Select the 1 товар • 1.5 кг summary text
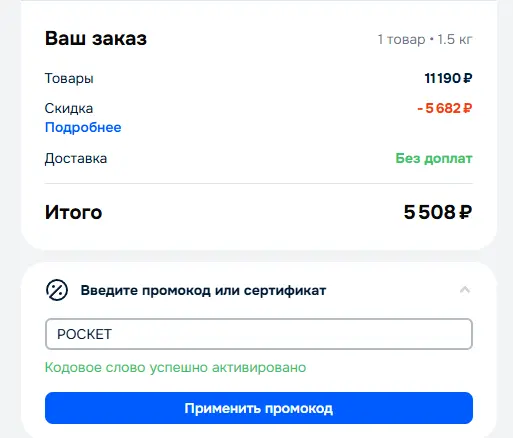This screenshot has width=513, height=438. click(425, 39)
